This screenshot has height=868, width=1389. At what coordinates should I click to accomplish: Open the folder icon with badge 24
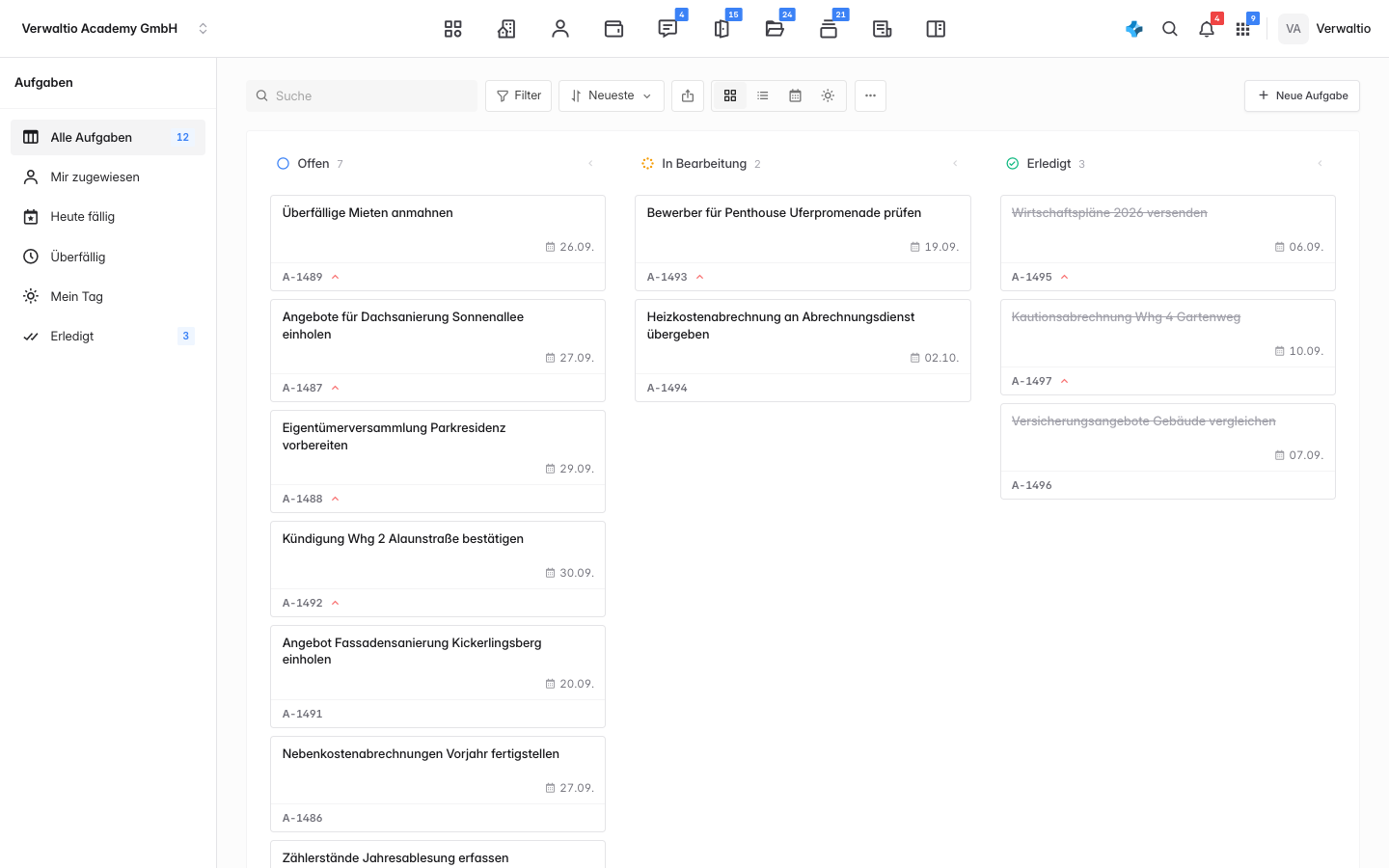pyautogui.click(x=775, y=29)
